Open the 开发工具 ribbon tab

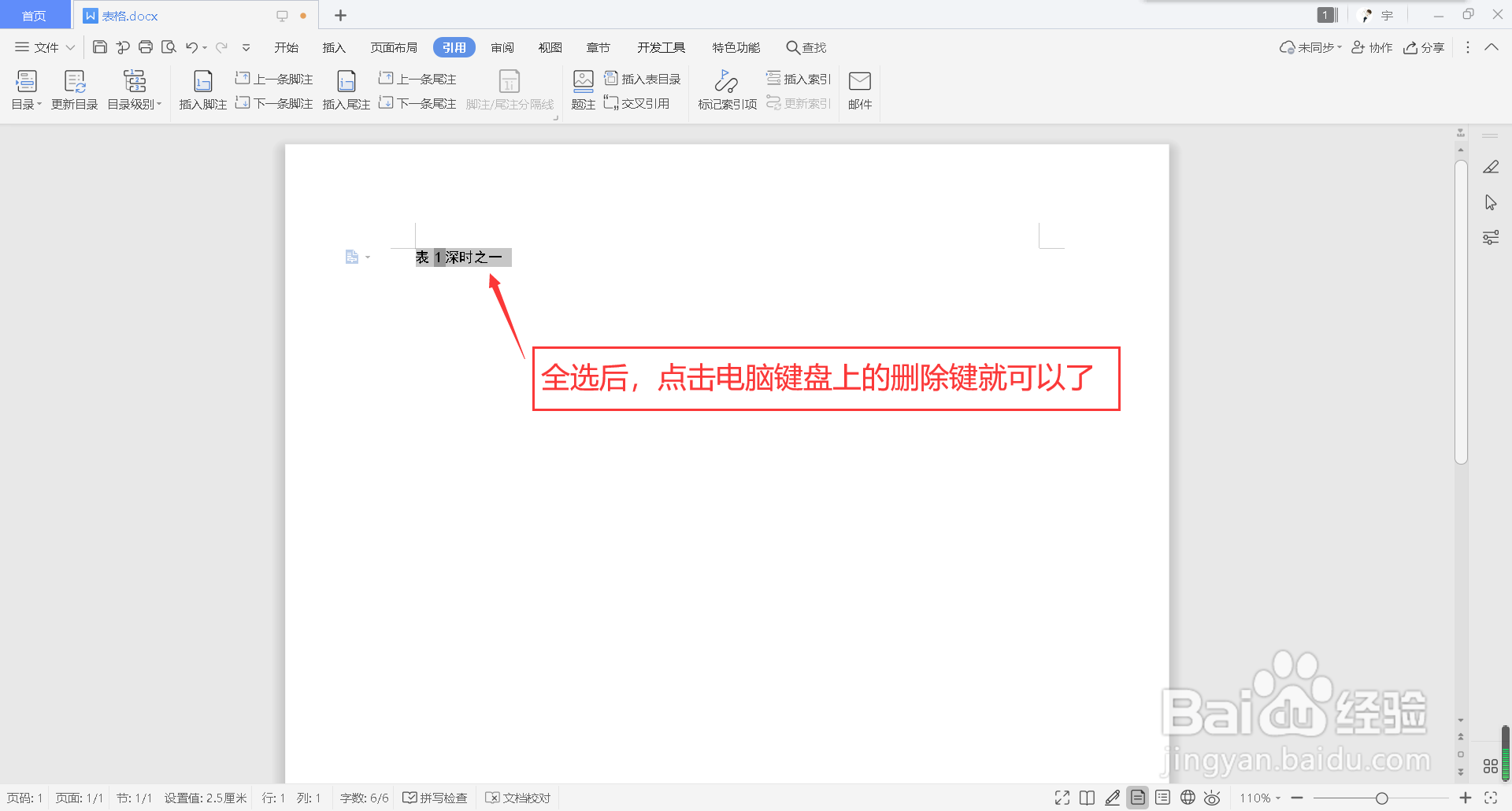tap(661, 47)
